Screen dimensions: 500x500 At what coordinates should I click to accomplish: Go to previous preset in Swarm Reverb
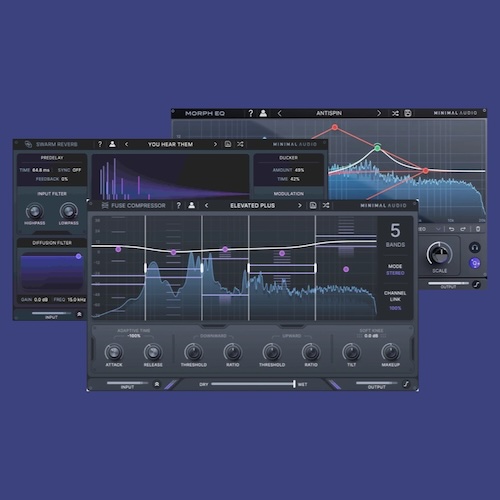[x=126, y=144]
